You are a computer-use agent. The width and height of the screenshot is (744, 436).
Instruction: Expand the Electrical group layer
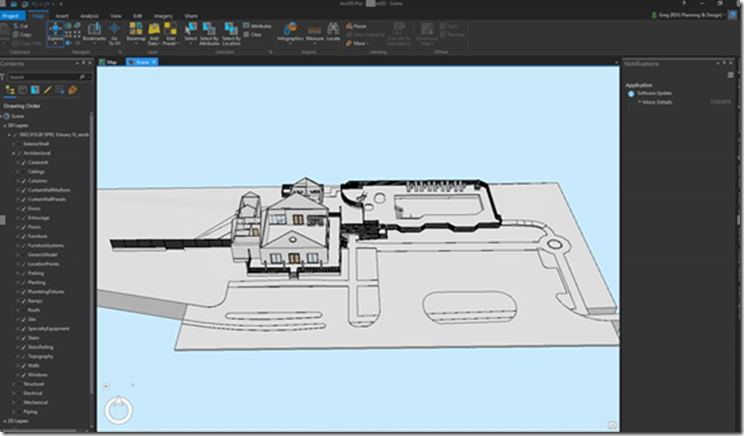[13, 393]
